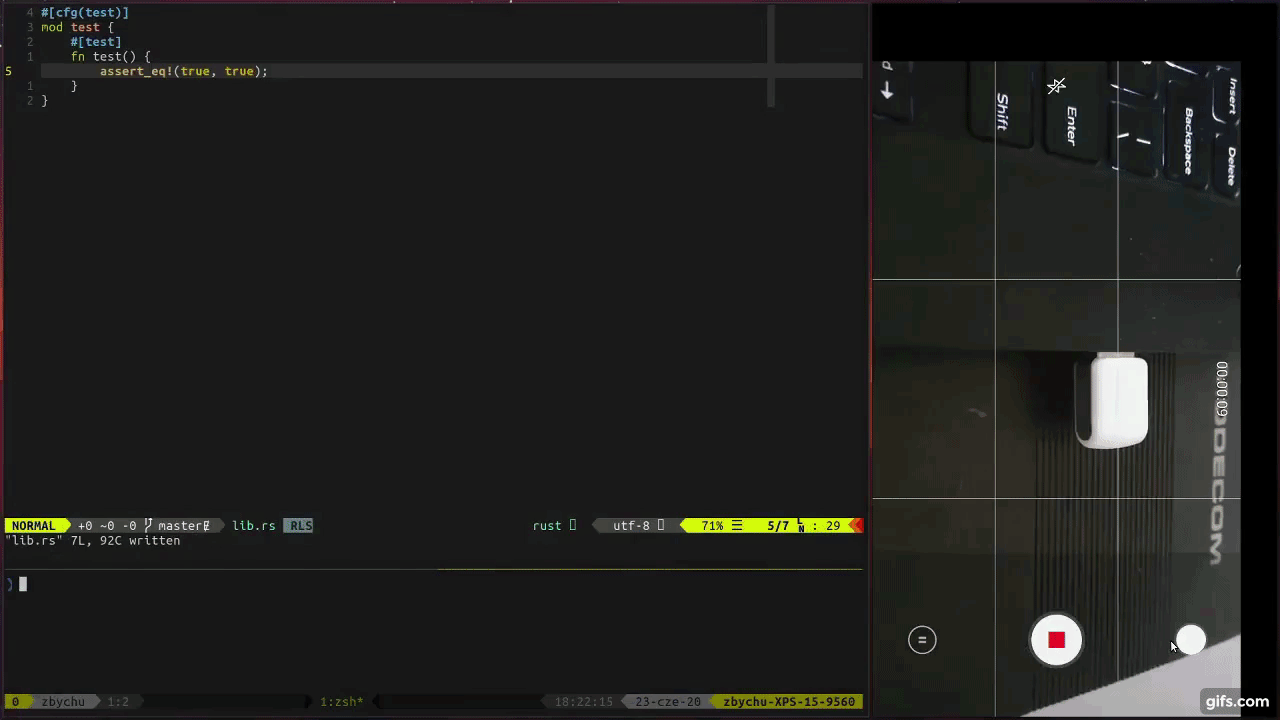Tap the white shutter capture button
1280x720 pixels.
(x=1191, y=640)
